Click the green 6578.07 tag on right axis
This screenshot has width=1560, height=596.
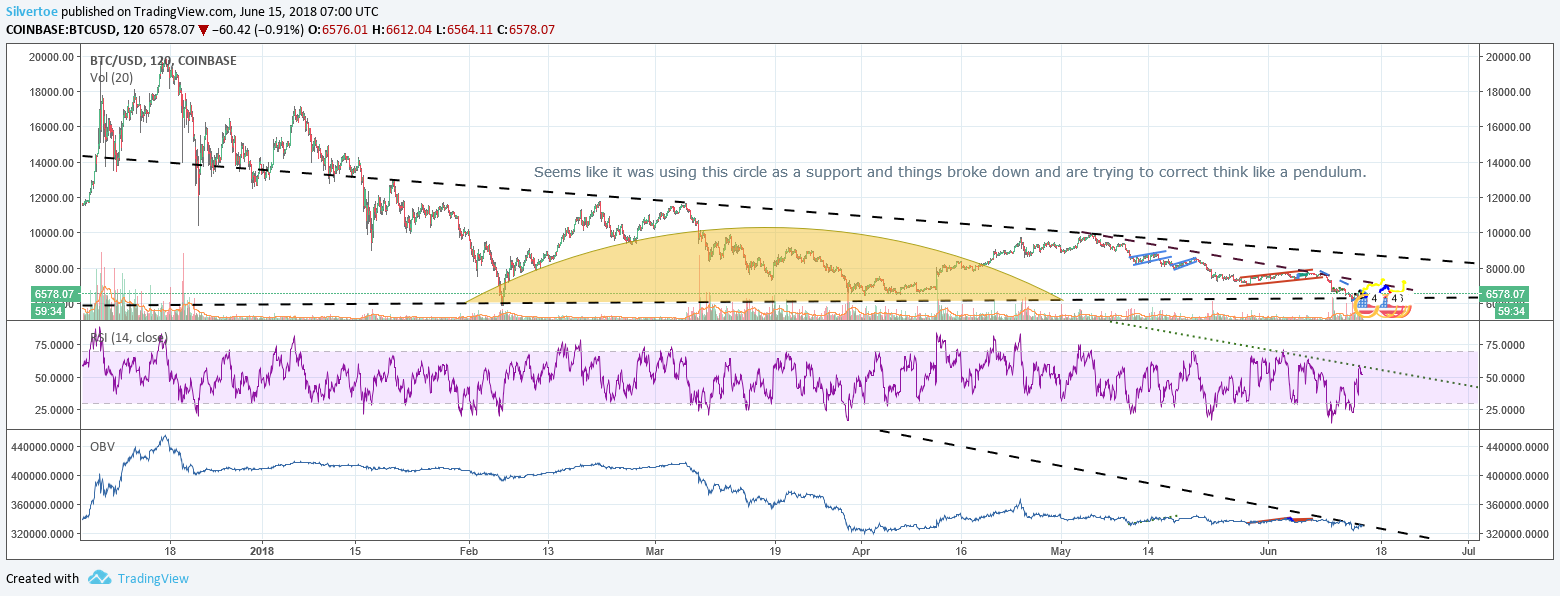[x=1502, y=294]
